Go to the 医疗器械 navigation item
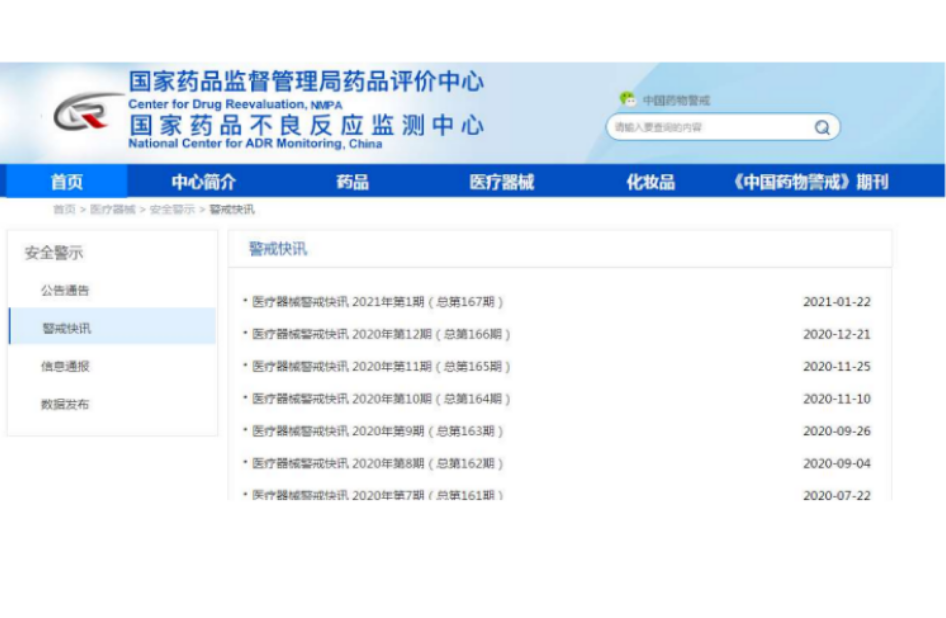The image size is (946, 618). tap(502, 182)
